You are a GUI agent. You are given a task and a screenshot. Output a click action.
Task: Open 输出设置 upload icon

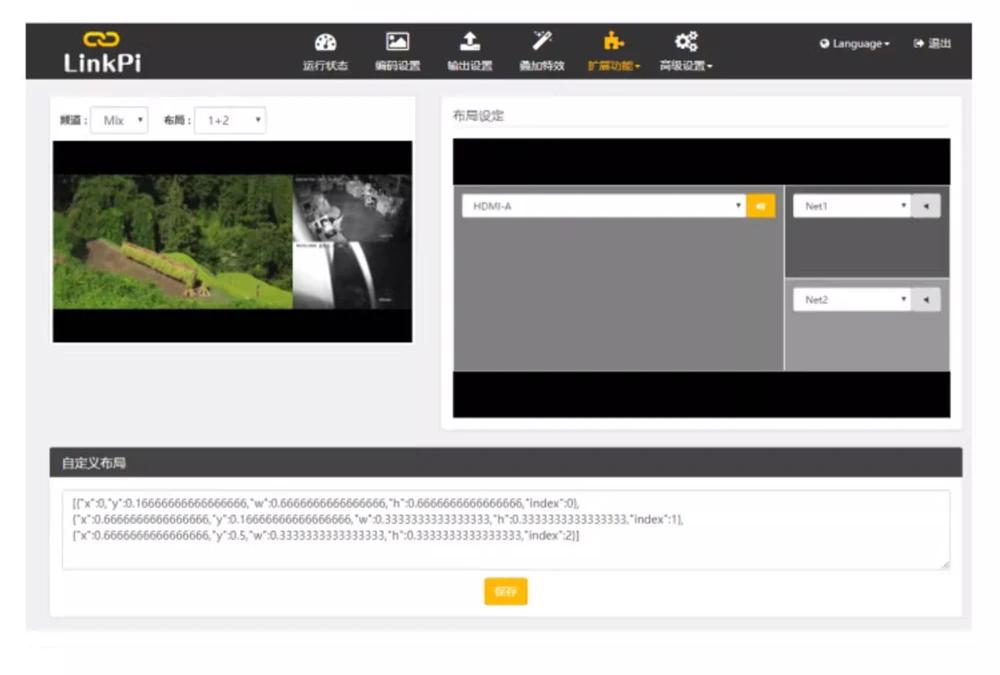pyautogui.click(x=469, y=42)
